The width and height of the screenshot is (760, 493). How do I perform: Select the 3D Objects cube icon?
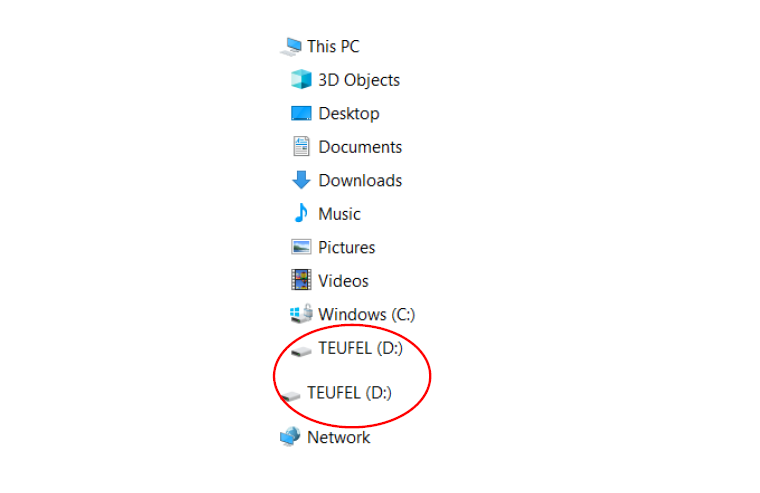pos(301,79)
